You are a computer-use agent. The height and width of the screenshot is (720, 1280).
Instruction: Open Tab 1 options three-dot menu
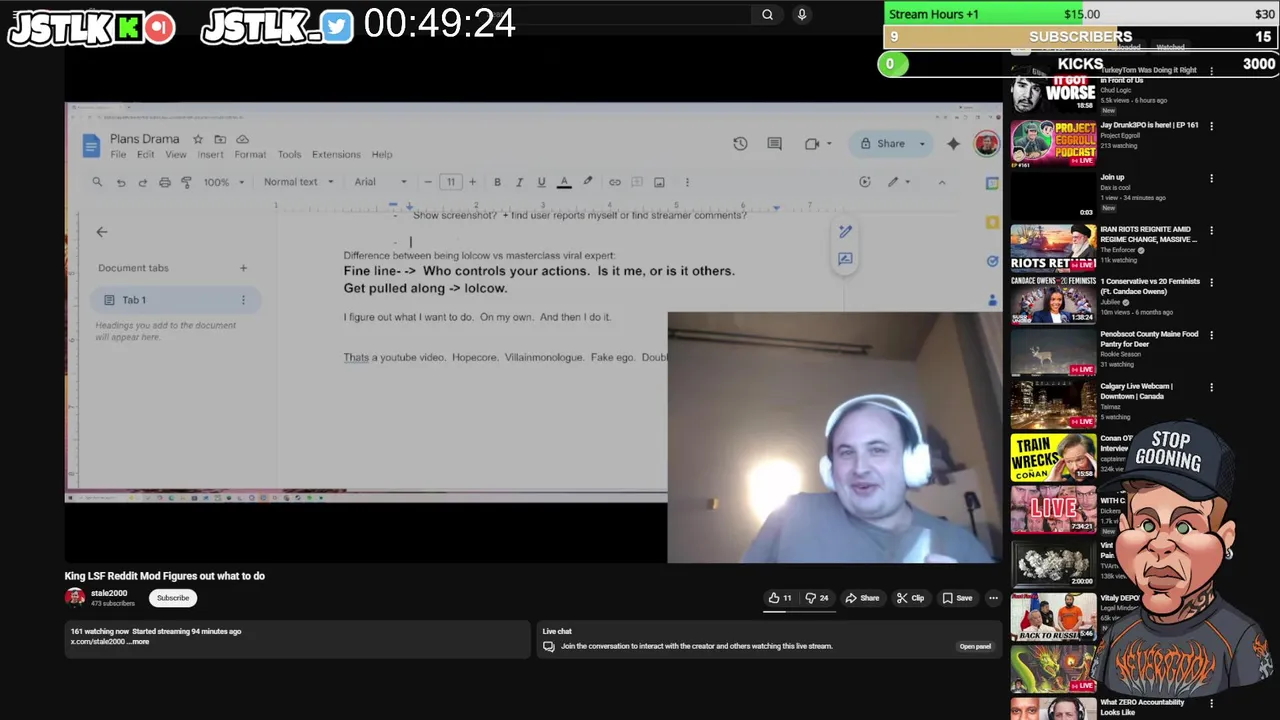coord(243,300)
